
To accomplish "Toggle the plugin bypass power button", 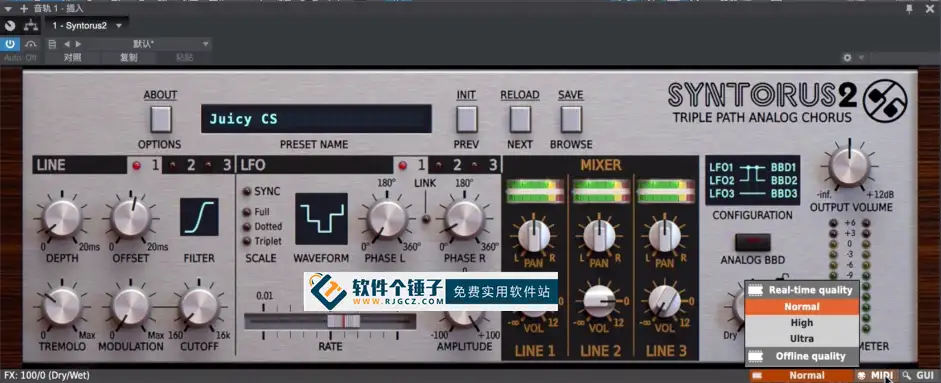I will [x=10, y=44].
